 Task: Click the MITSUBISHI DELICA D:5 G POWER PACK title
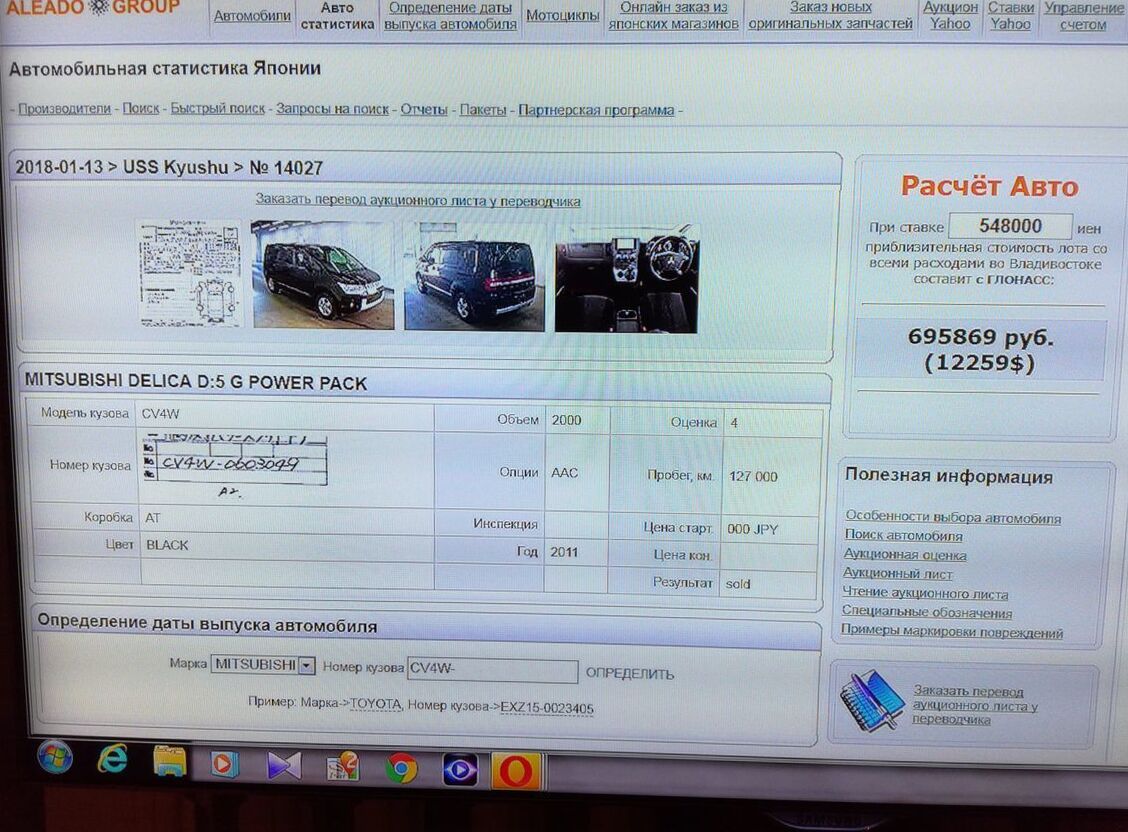(196, 382)
